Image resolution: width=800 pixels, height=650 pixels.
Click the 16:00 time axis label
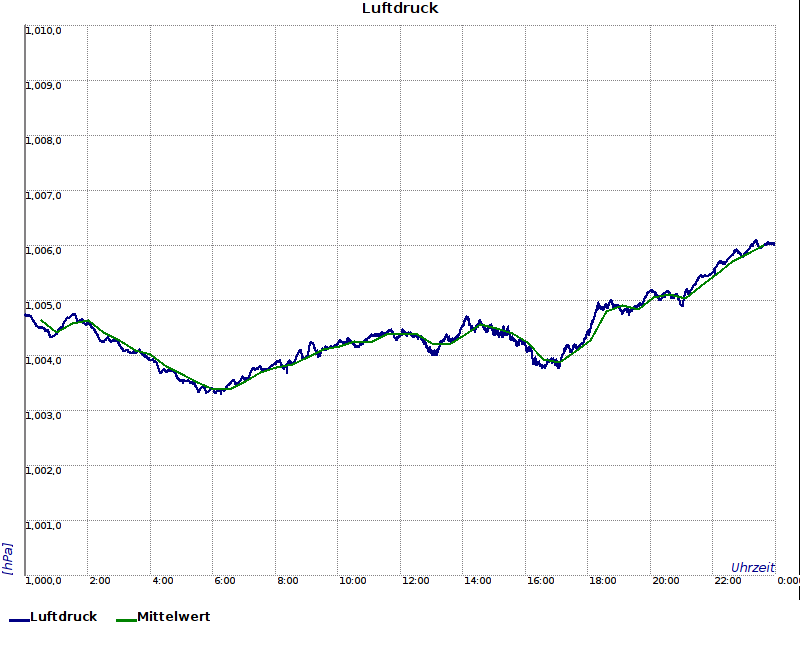[540, 580]
